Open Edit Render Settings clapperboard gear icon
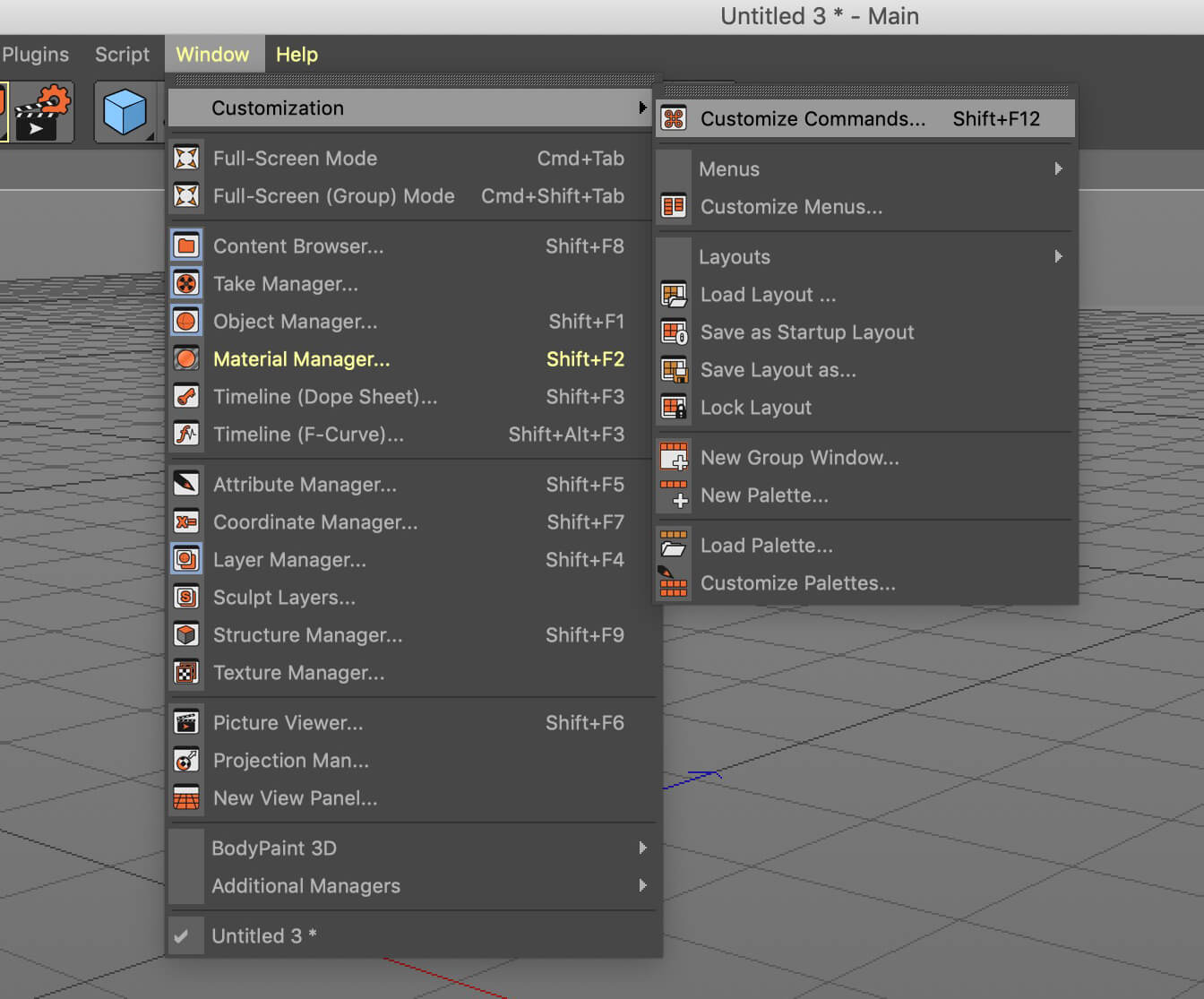Viewport: 1204px width, 999px height. coord(42,113)
